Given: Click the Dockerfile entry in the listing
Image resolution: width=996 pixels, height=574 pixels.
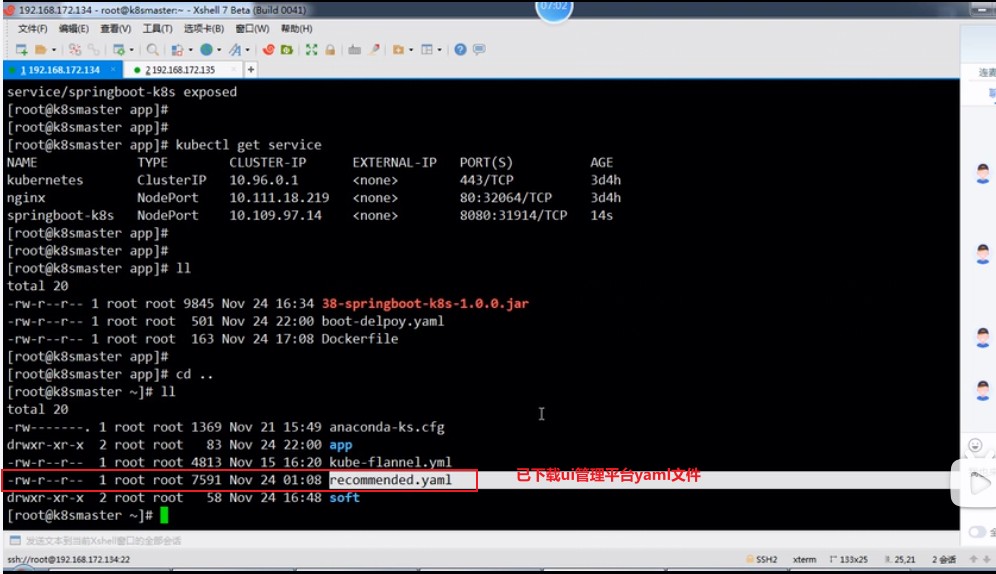Looking at the screenshot, I should [360, 339].
